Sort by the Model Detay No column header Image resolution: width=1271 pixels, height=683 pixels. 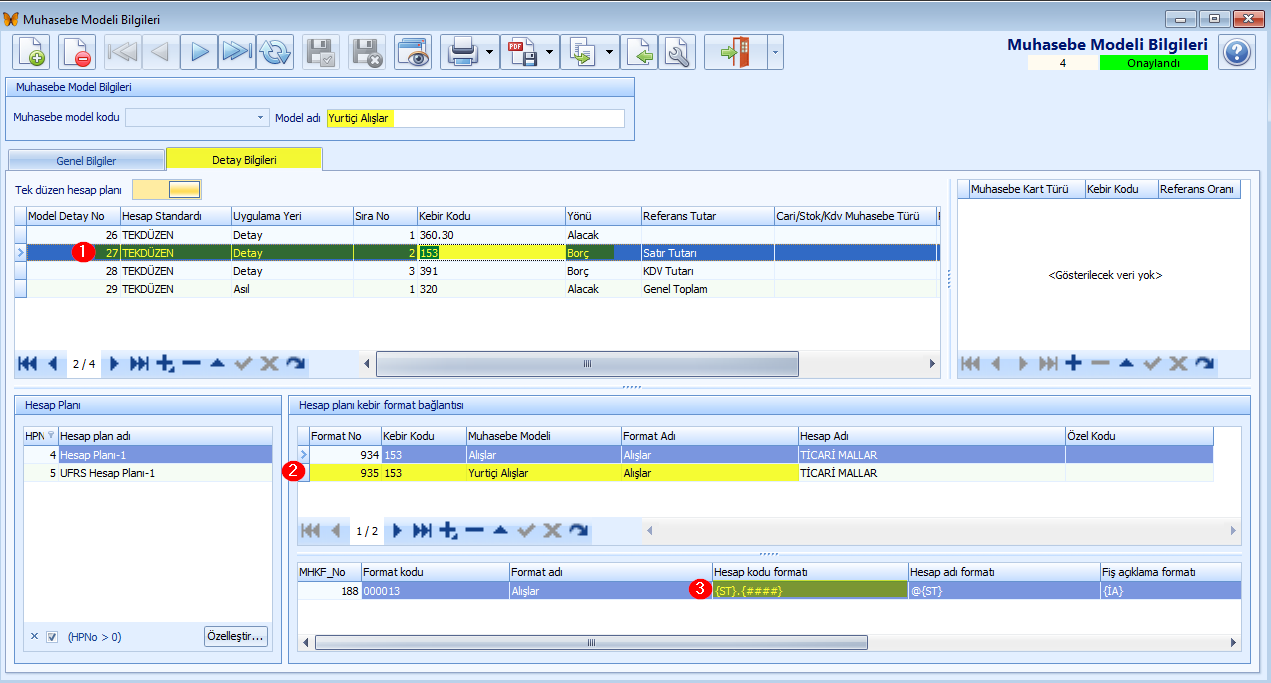(x=72, y=215)
